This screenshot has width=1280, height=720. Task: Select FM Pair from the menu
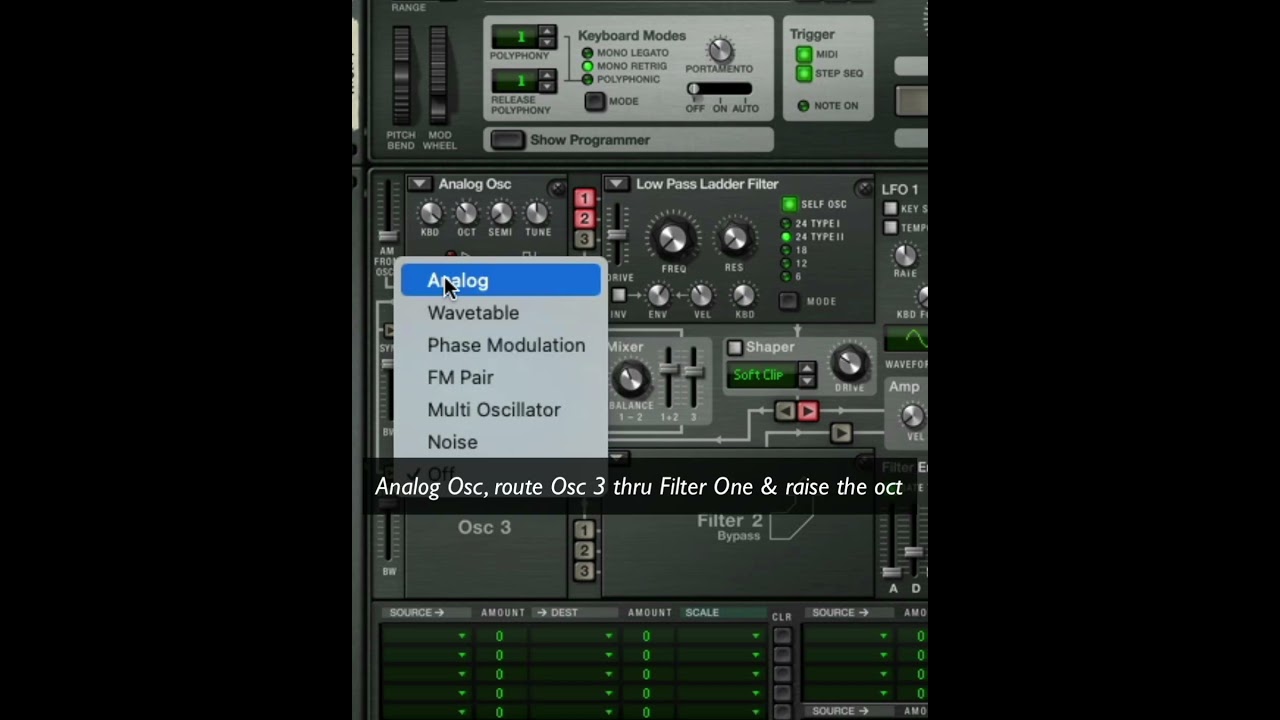tap(501, 377)
